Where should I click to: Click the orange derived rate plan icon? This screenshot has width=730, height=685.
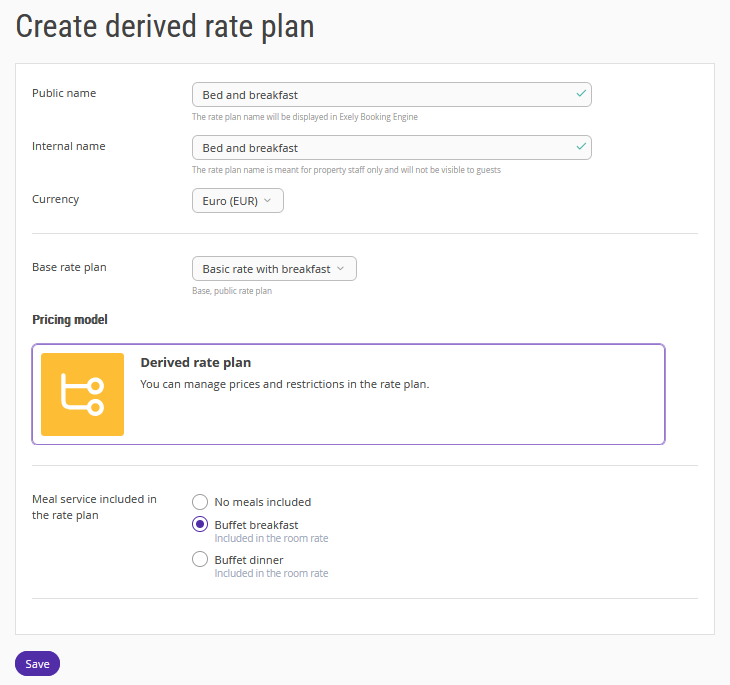point(82,394)
